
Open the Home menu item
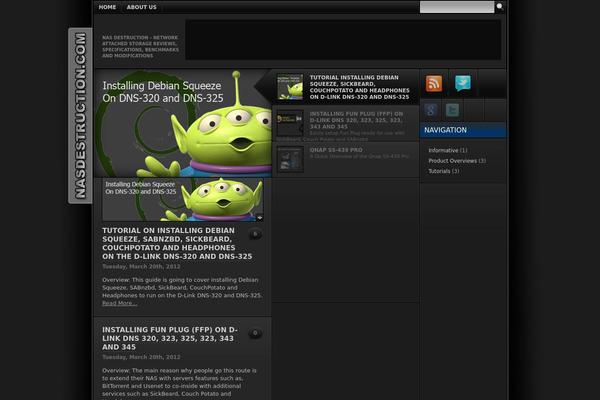click(x=107, y=7)
